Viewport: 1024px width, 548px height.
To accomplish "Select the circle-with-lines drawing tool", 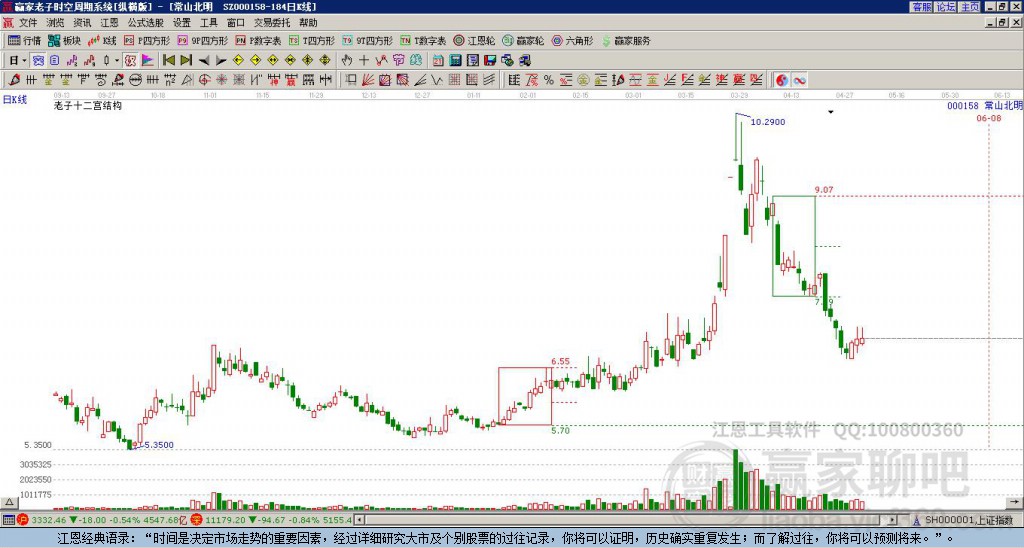I will pyautogui.click(x=135, y=80).
